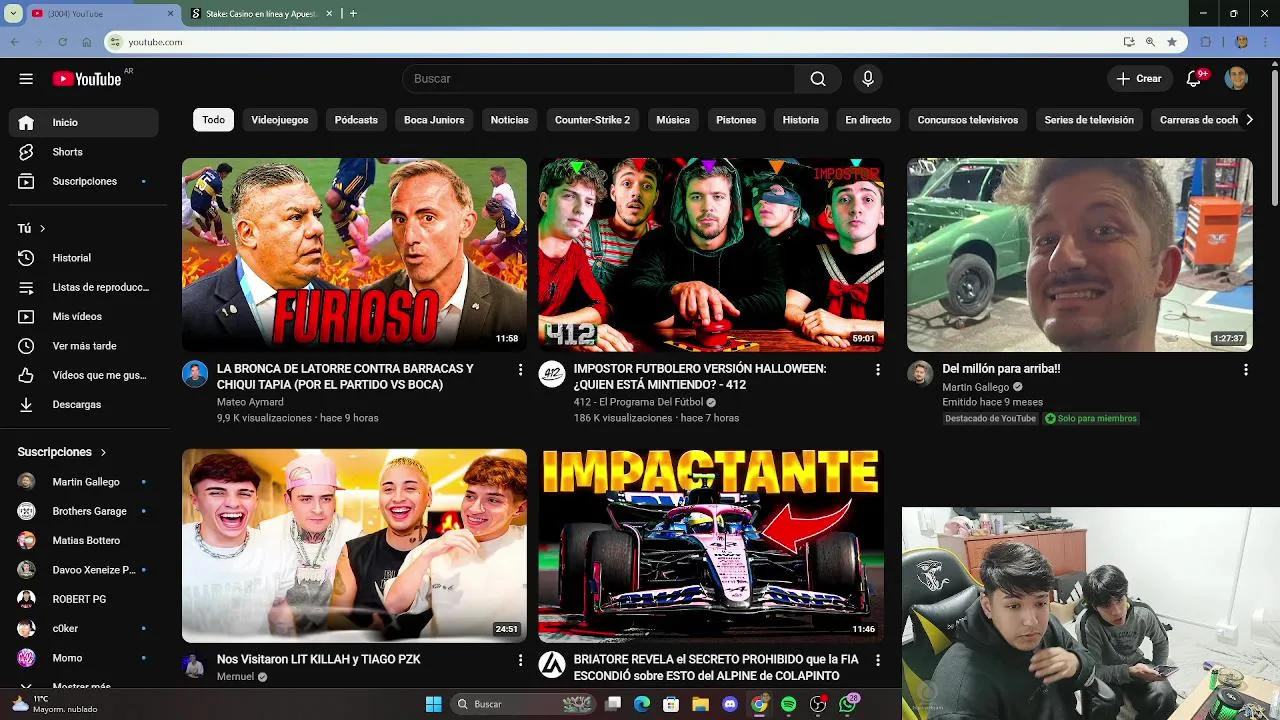Play the FURIOSO Latorre video thumbnail
The height and width of the screenshot is (720, 1280).
coord(354,255)
